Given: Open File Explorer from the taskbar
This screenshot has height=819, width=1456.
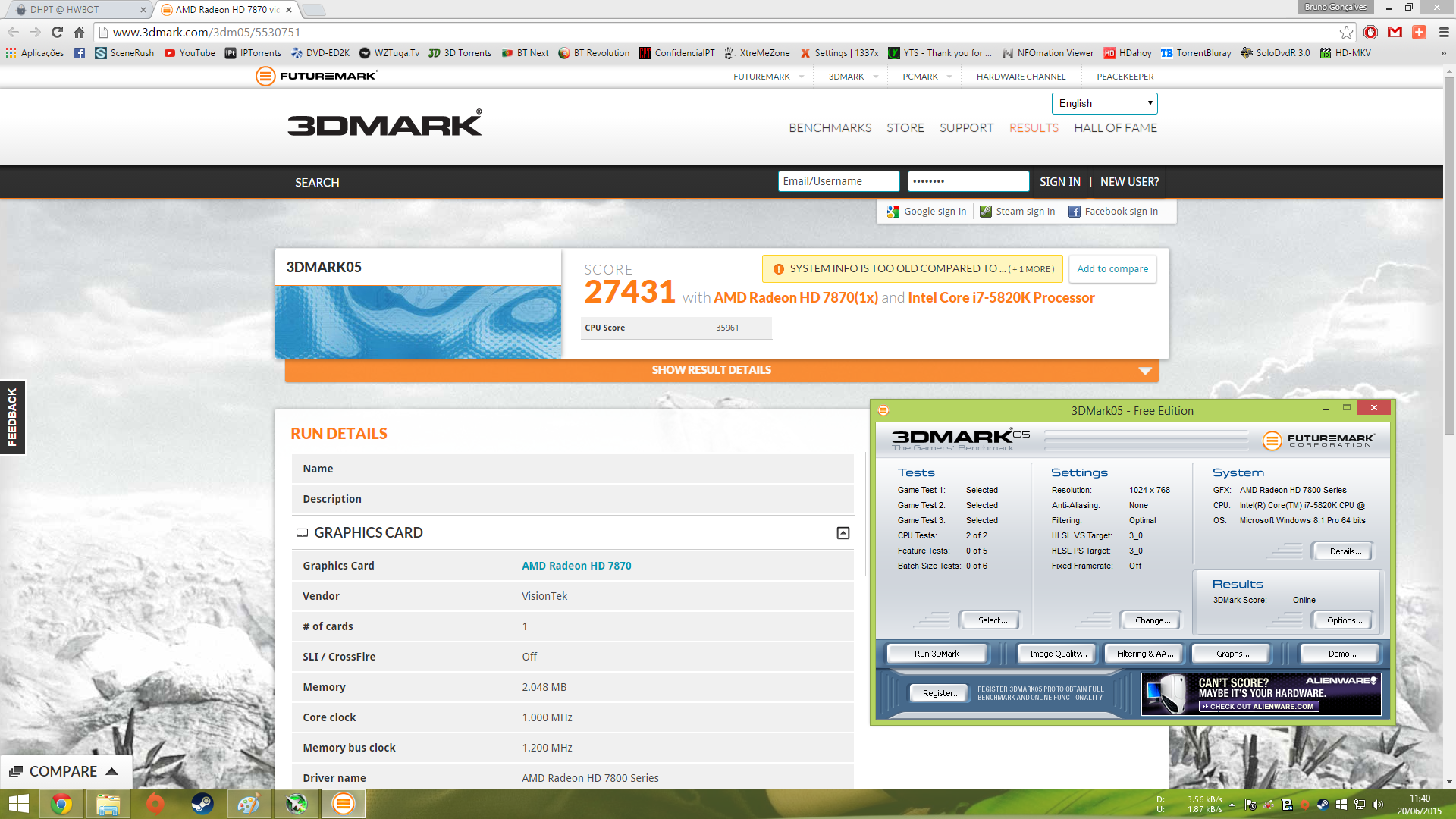Looking at the screenshot, I should pyautogui.click(x=108, y=804).
